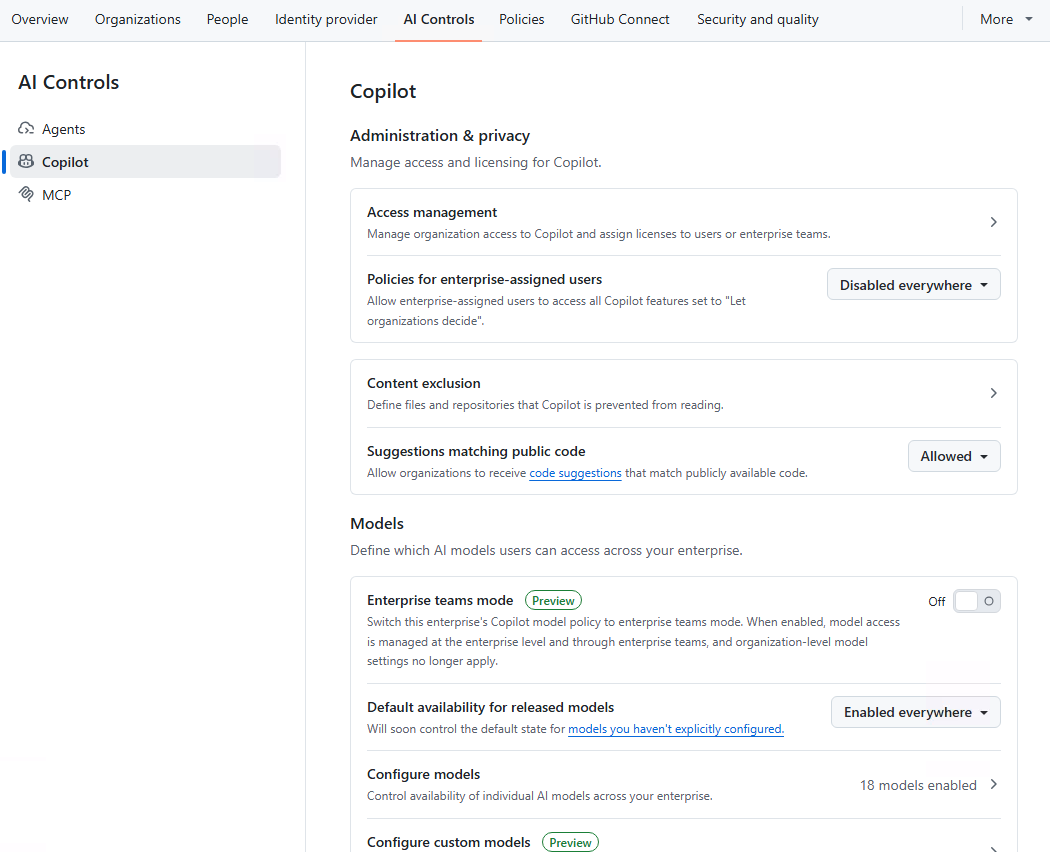This screenshot has width=1050, height=852.
Task: Select the AI Controls tab
Action: pyautogui.click(x=439, y=19)
